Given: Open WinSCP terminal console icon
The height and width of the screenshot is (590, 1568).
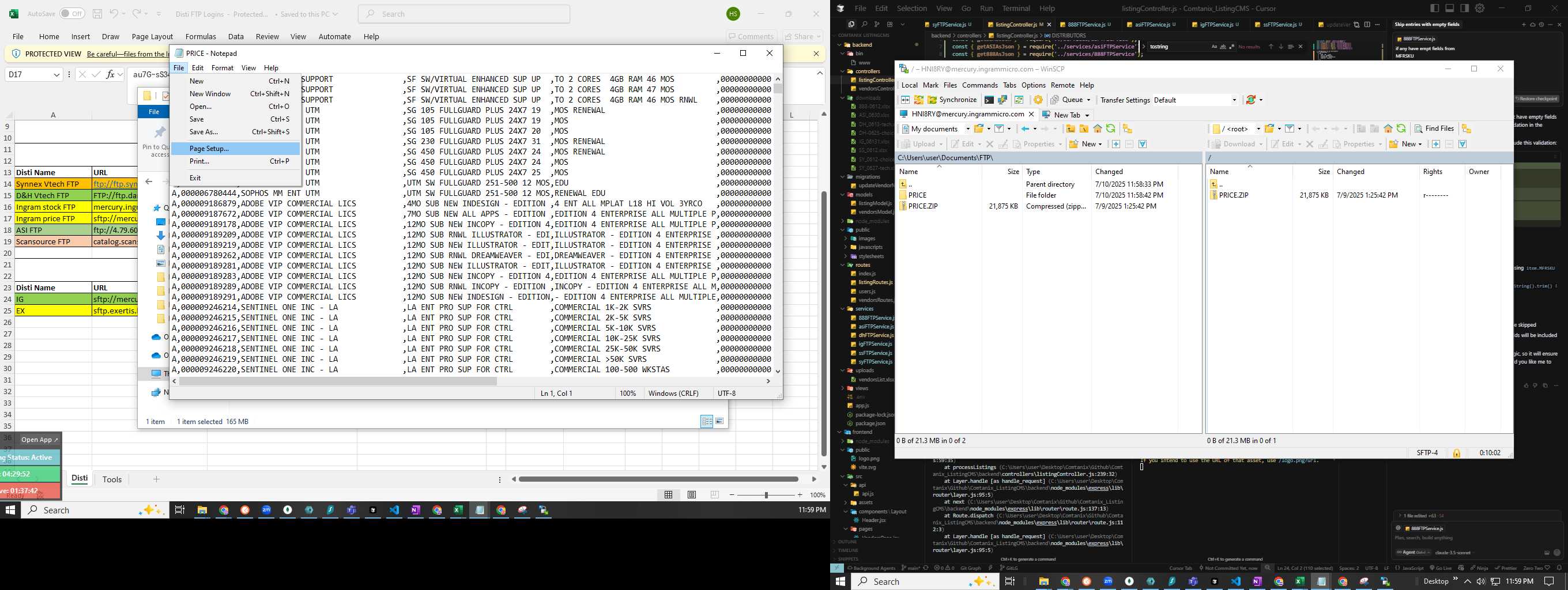Looking at the screenshot, I should pyautogui.click(x=989, y=100).
